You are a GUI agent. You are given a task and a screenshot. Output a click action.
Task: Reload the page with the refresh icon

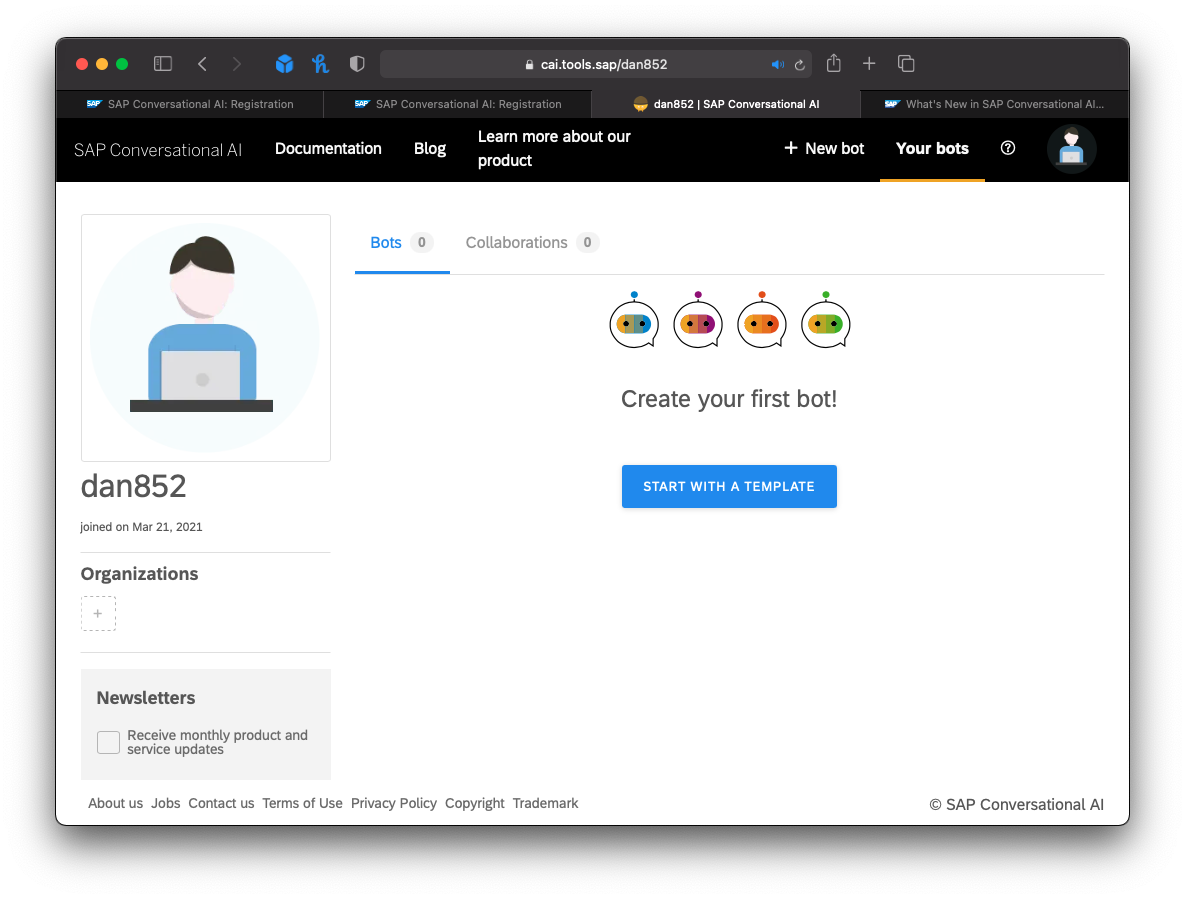(800, 65)
